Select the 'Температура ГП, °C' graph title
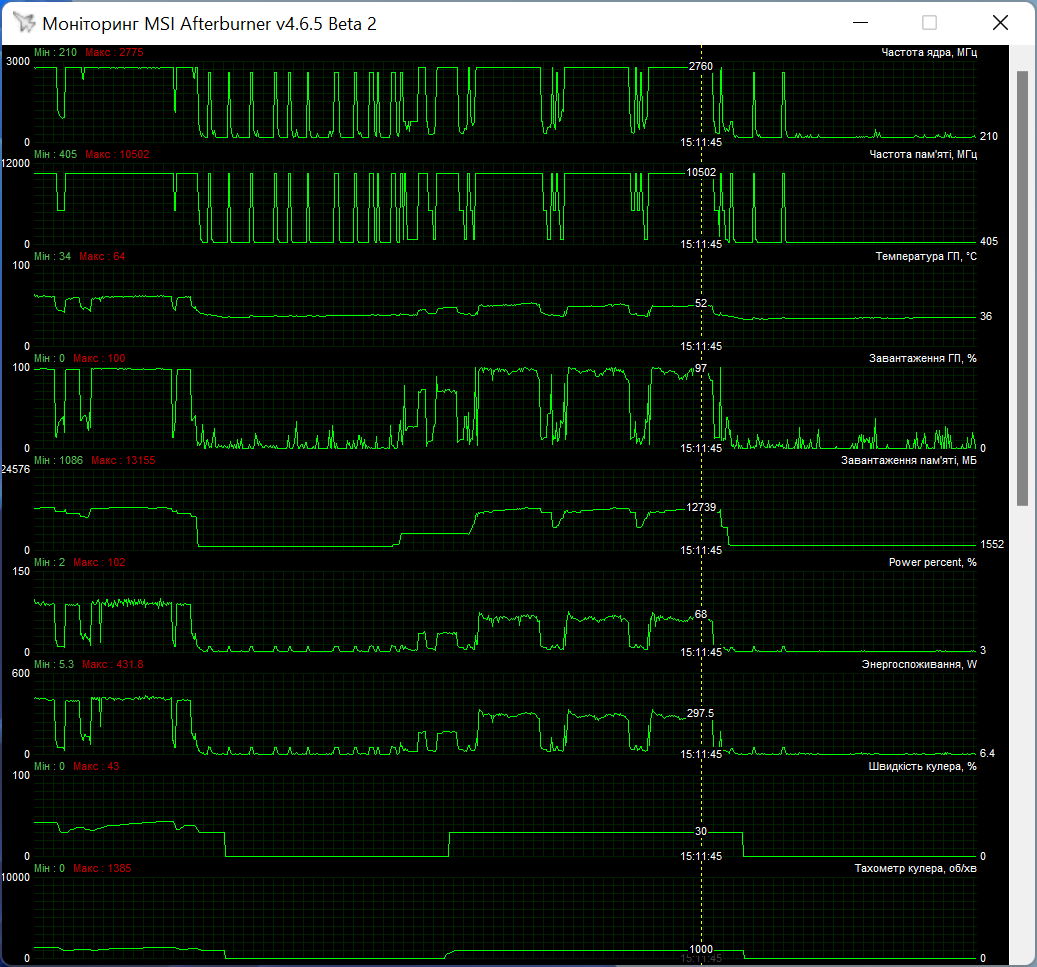Image resolution: width=1037 pixels, height=967 pixels. [926, 256]
